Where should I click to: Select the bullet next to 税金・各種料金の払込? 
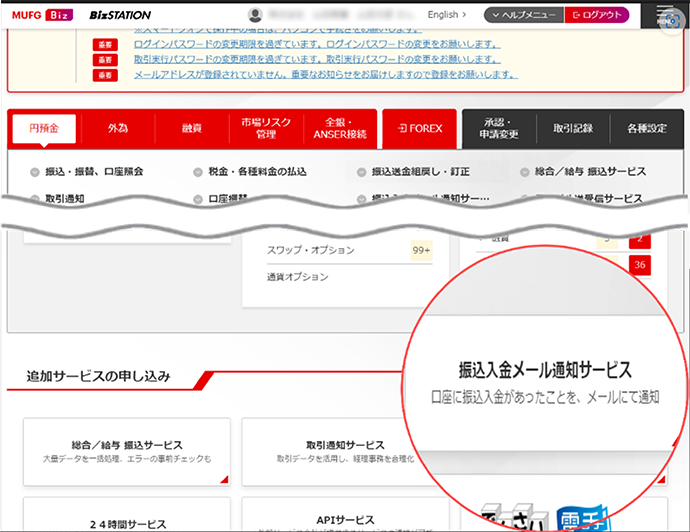[199, 172]
